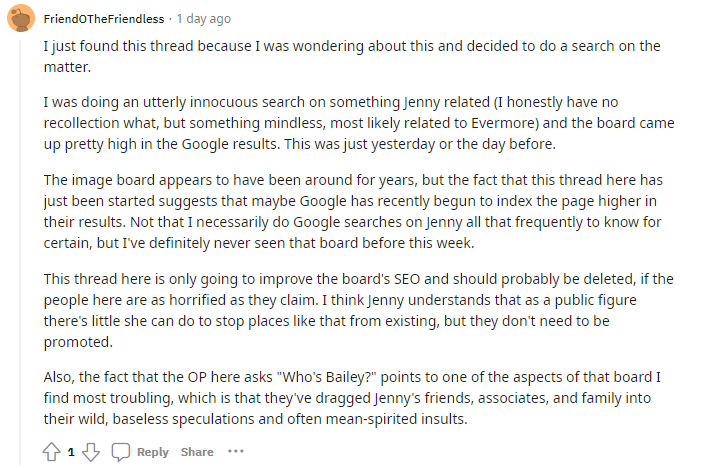Open FriendOTheFriendless user avatar
This screenshot has width=703, height=468.
click(x=19, y=19)
